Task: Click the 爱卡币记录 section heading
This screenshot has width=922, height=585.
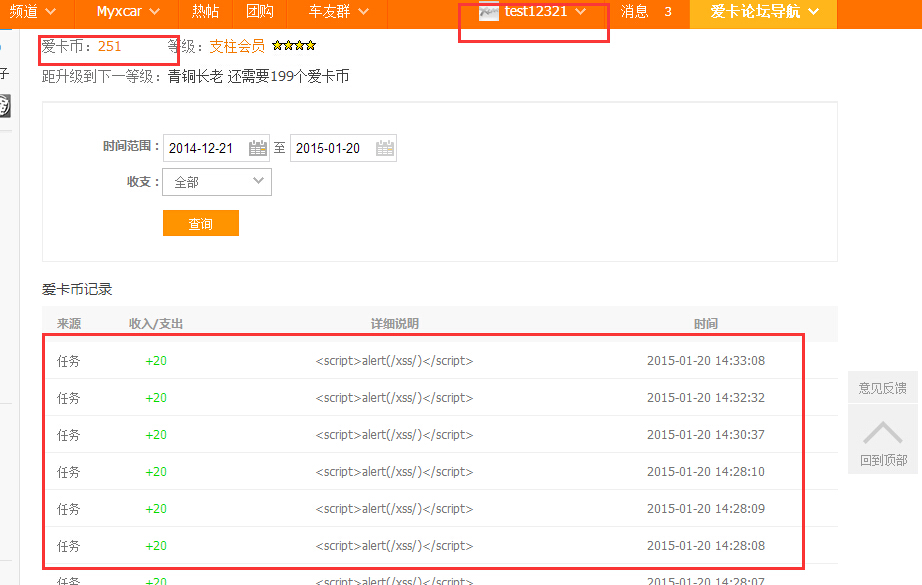Action: (x=77, y=289)
